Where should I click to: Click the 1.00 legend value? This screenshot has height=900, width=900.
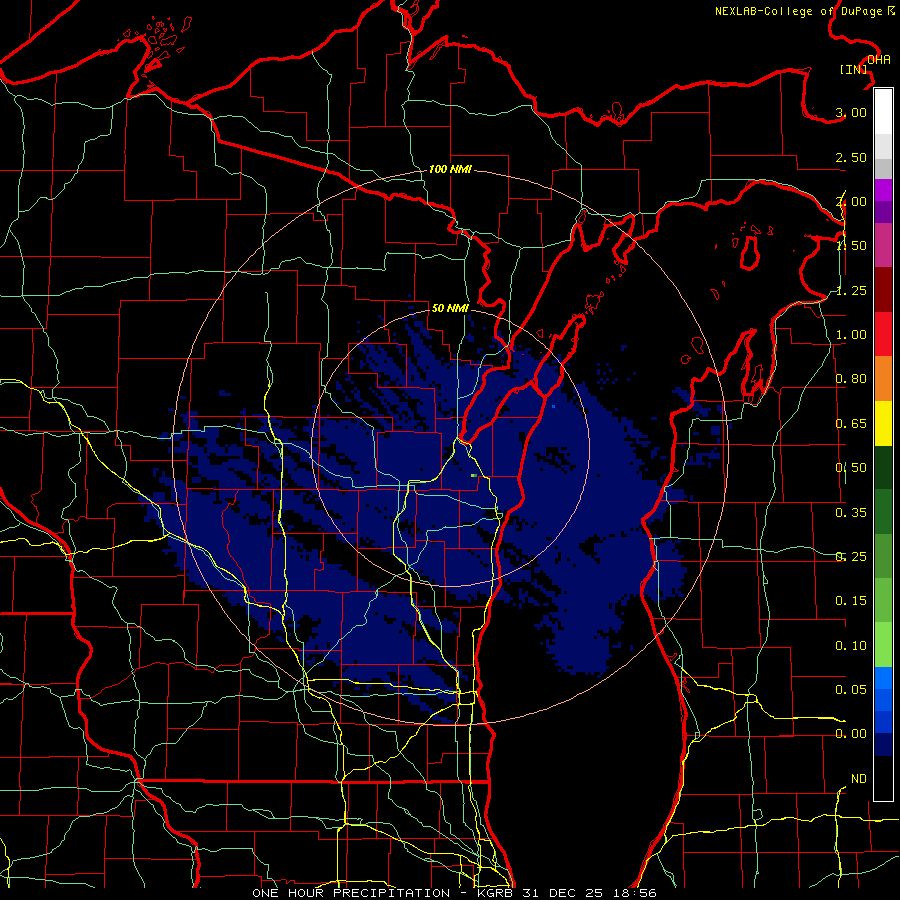pyautogui.click(x=851, y=335)
